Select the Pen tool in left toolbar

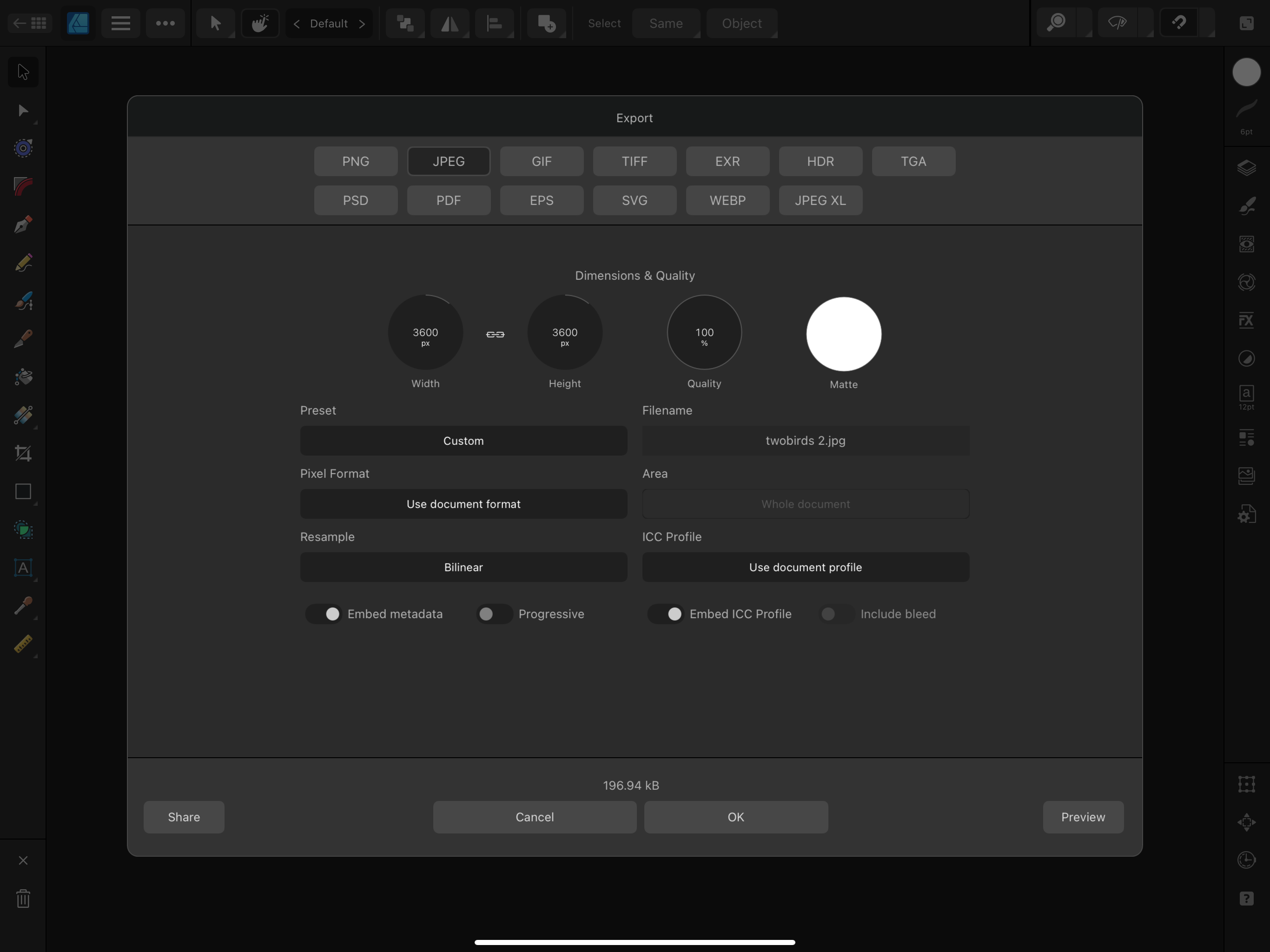[23, 225]
